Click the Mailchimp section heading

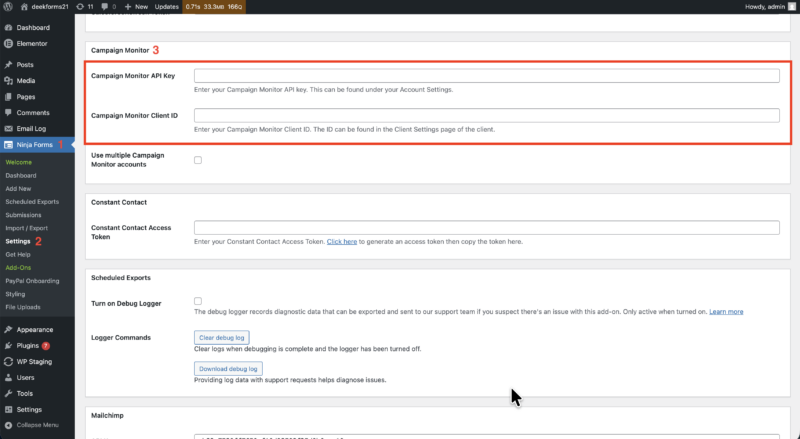click(107, 416)
